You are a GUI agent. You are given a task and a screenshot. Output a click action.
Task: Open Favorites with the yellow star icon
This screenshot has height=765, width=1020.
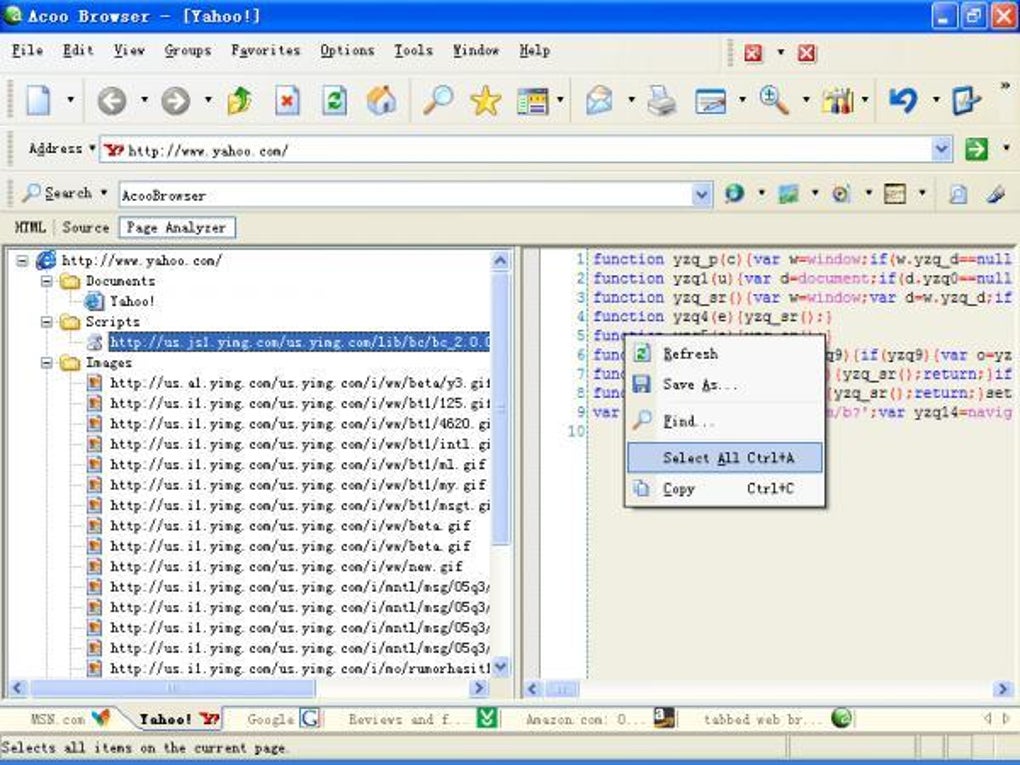point(485,101)
